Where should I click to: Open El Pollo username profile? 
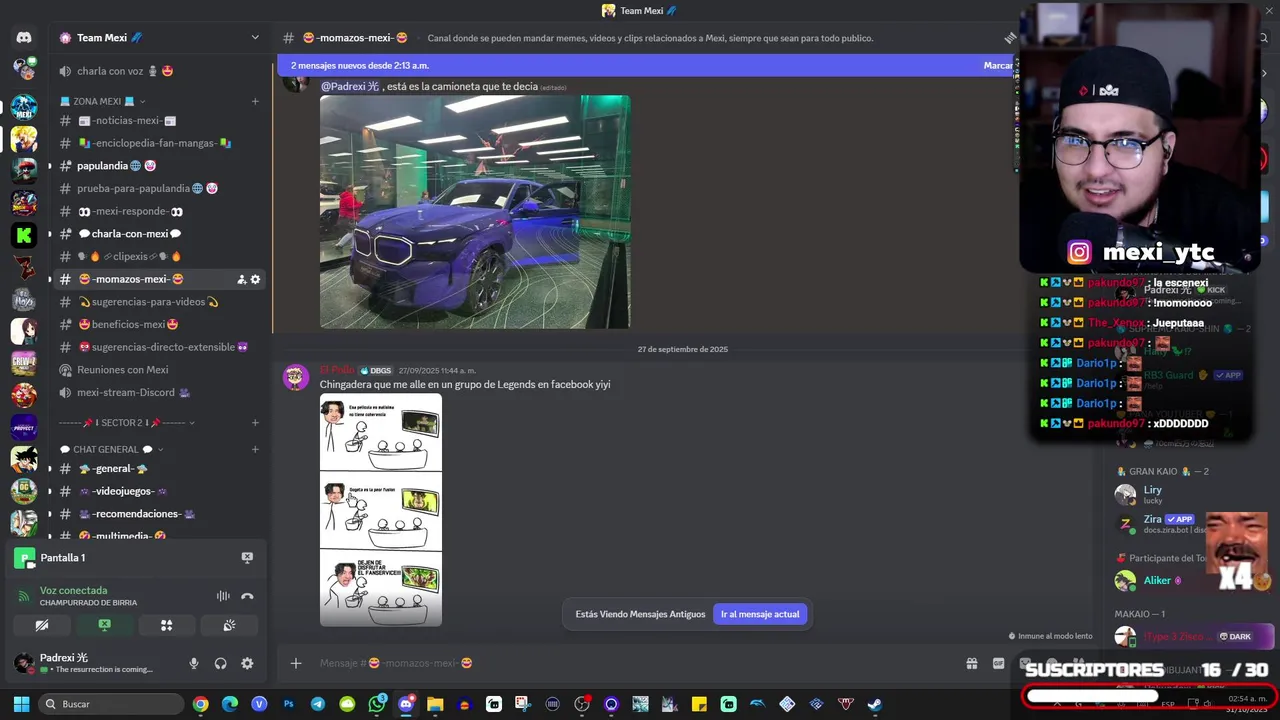337,370
